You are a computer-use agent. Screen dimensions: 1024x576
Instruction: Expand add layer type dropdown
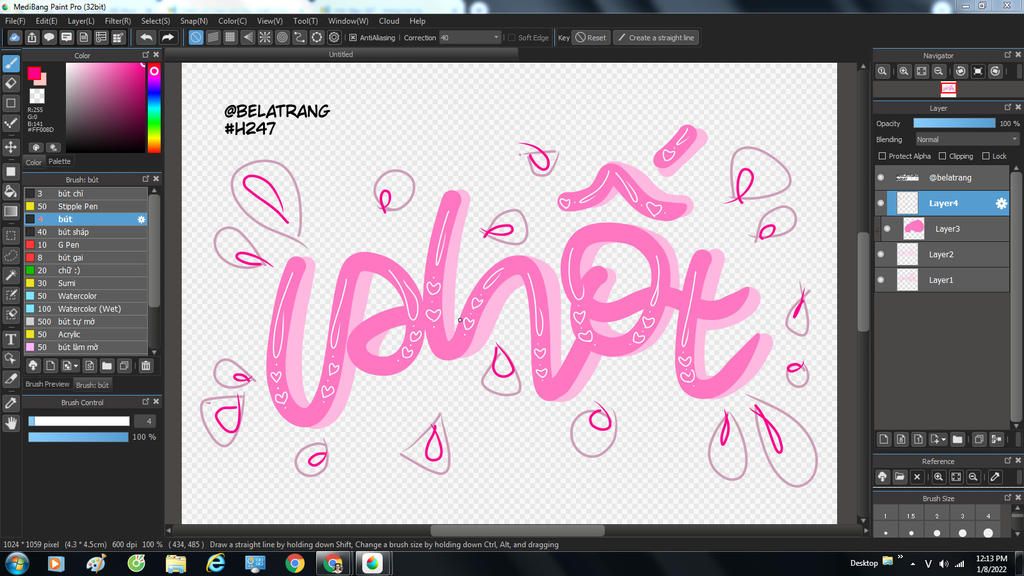[x=944, y=440]
